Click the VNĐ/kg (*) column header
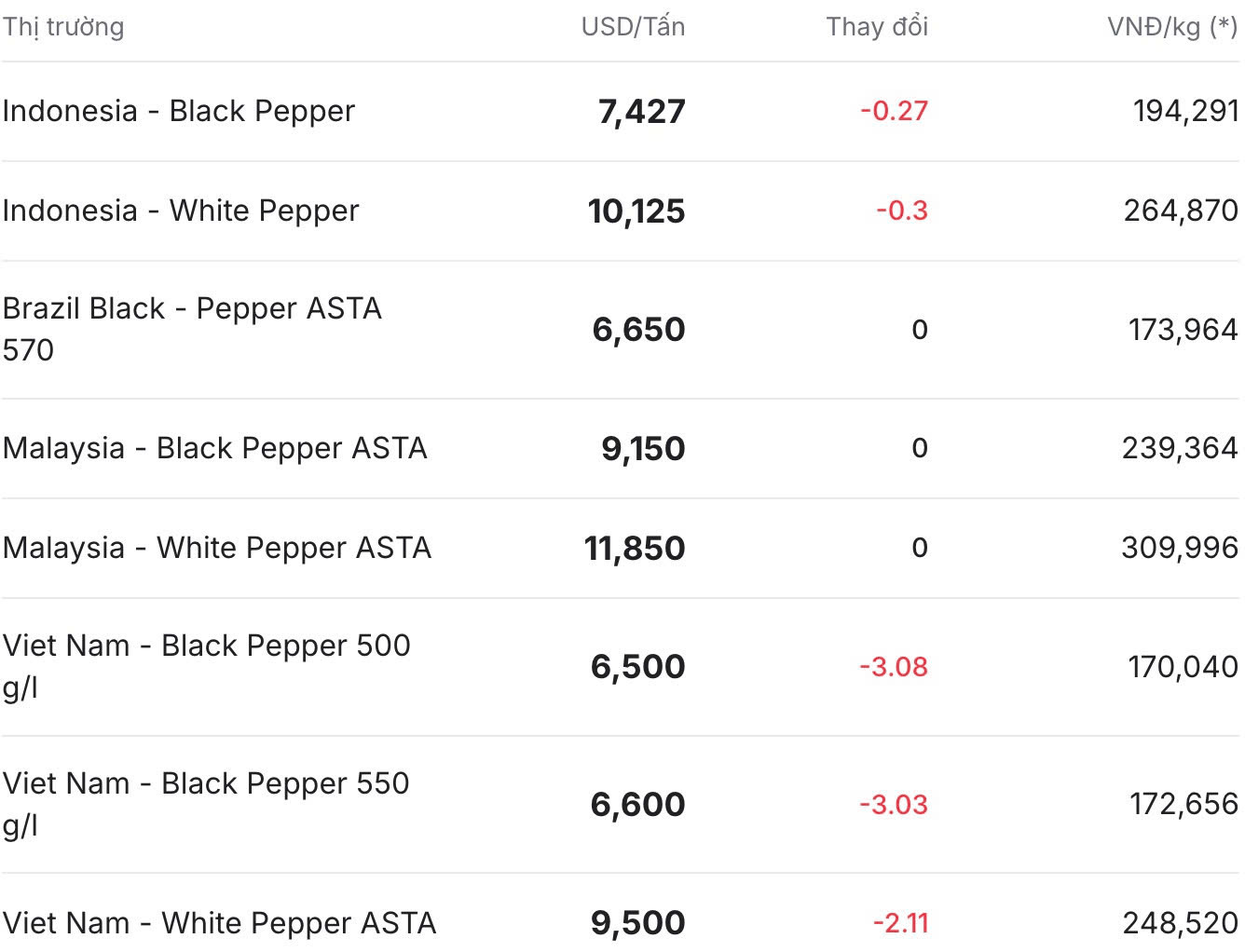This screenshot has height=952, width=1245. (x=1172, y=27)
